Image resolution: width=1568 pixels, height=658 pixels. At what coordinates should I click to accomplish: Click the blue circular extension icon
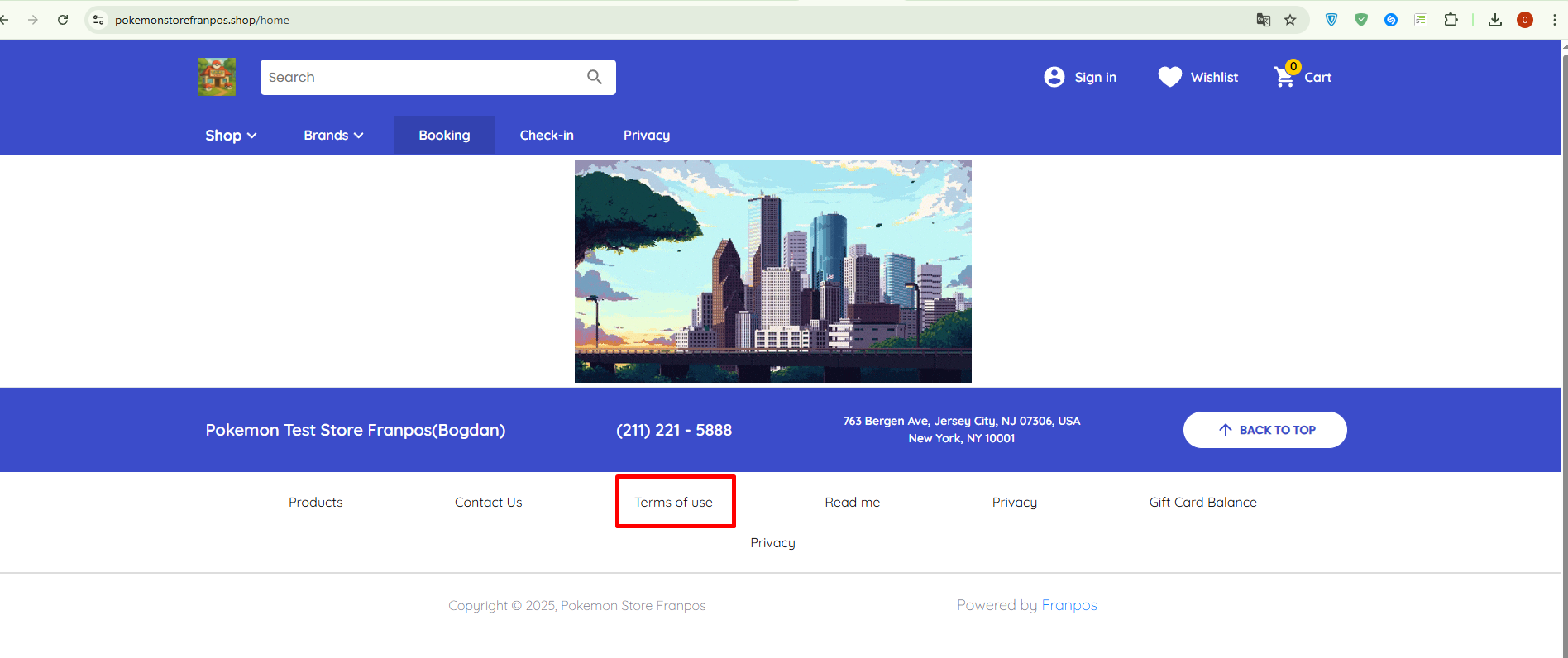point(1391,20)
